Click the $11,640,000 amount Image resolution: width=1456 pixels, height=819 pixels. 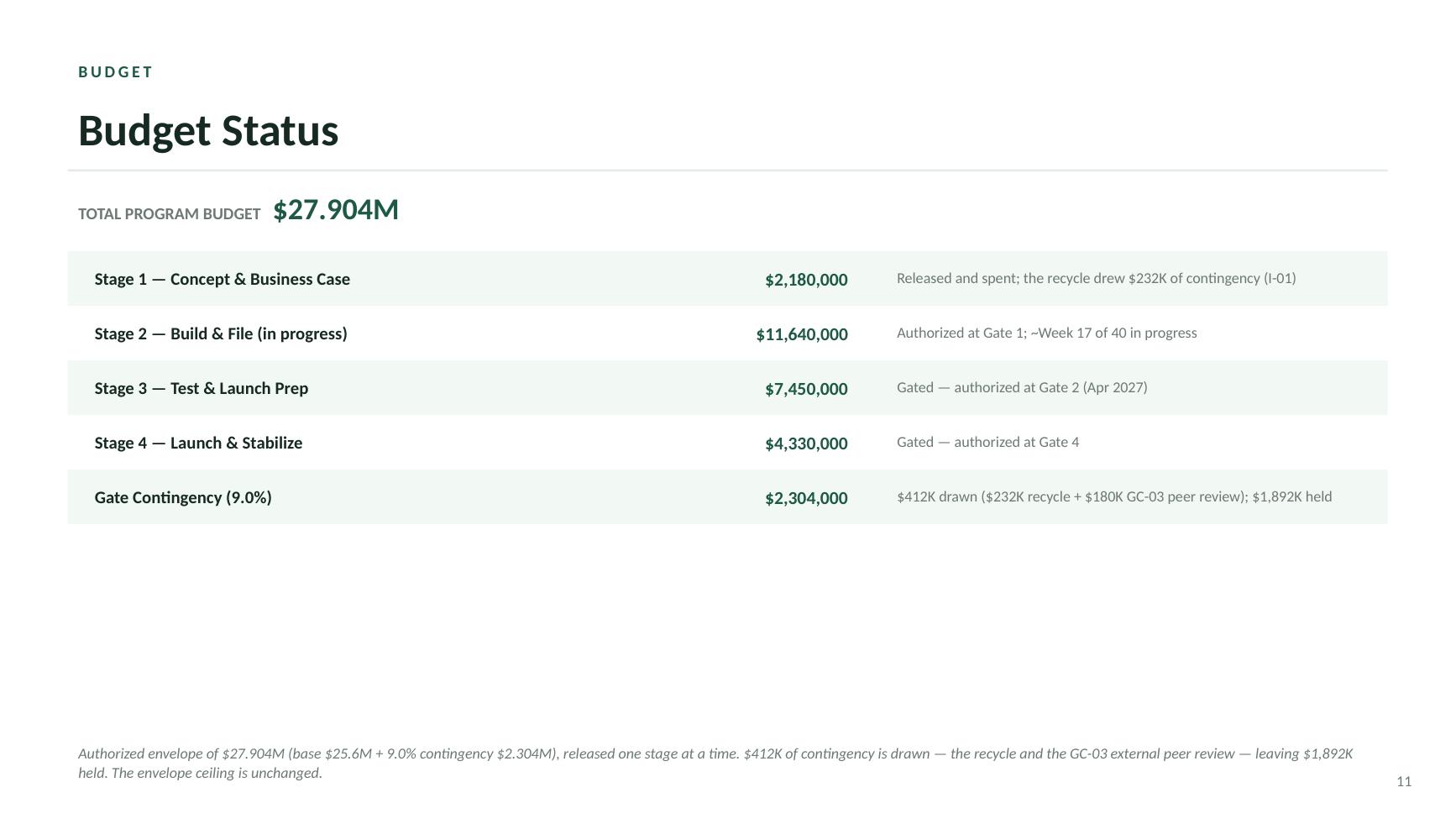pos(802,334)
